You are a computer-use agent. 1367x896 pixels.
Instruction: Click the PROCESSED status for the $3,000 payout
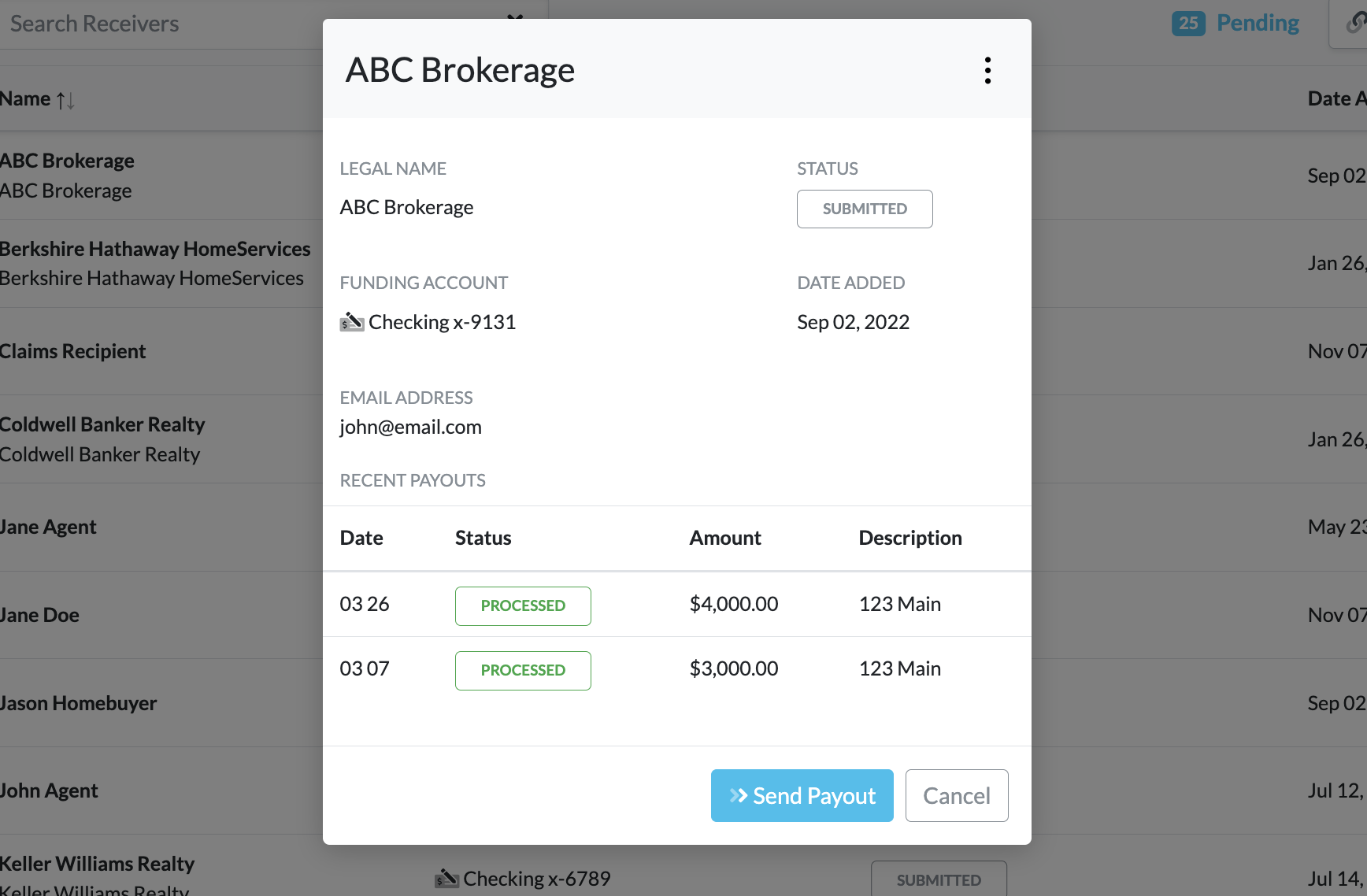point(522,670)
